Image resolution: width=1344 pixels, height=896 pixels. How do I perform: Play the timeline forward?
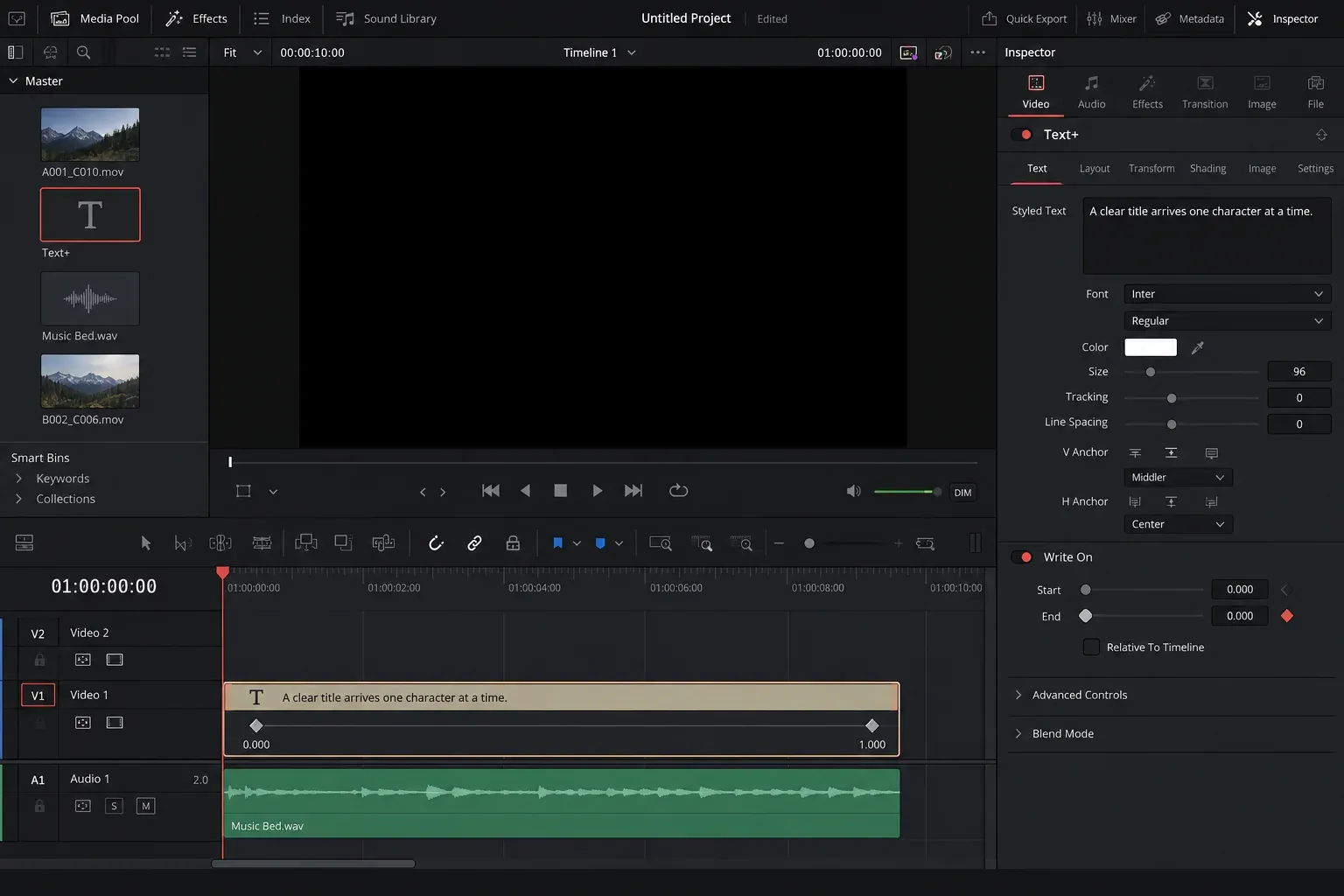point(597,491)
